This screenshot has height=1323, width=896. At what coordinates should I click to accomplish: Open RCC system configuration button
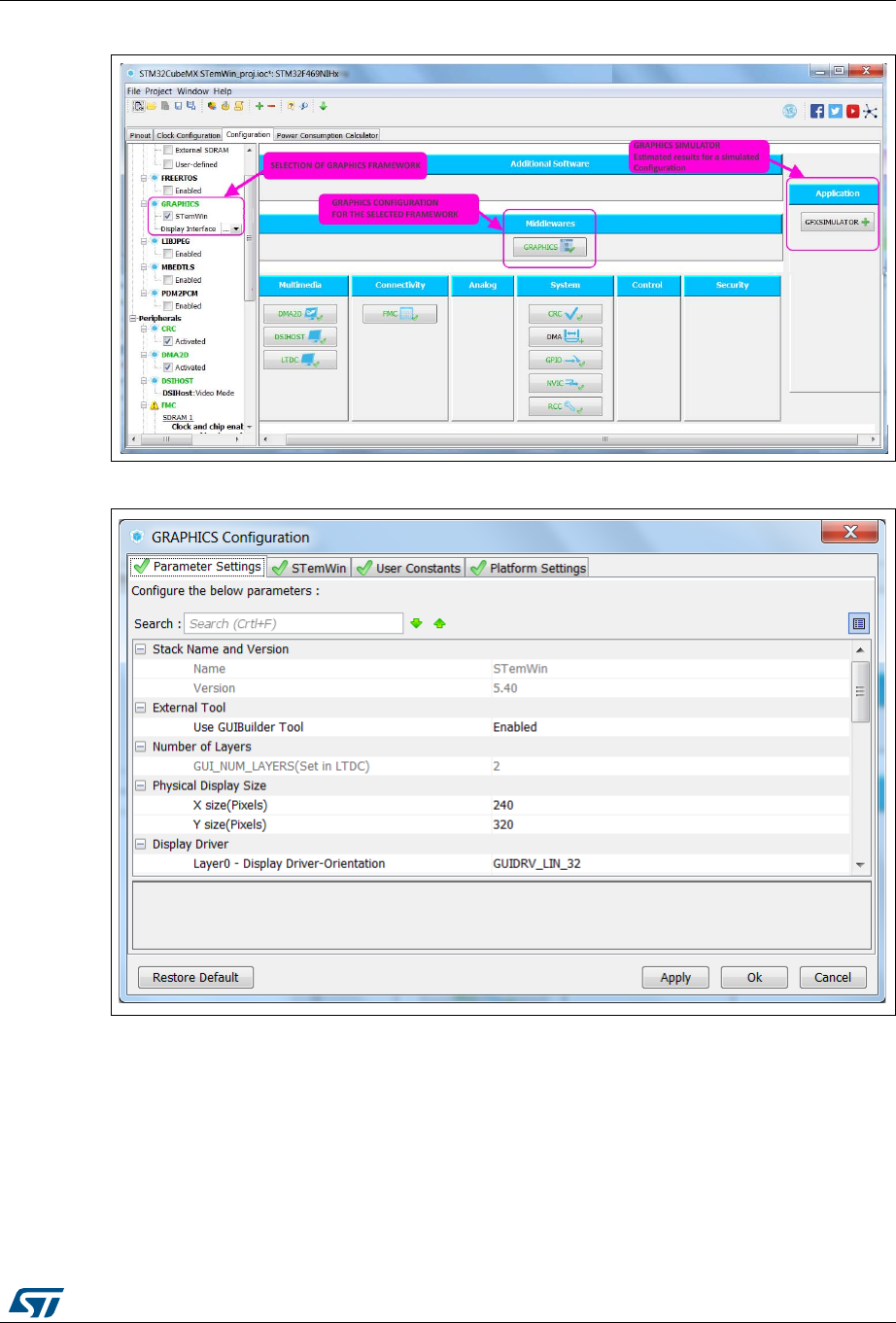tap(566, 406)
